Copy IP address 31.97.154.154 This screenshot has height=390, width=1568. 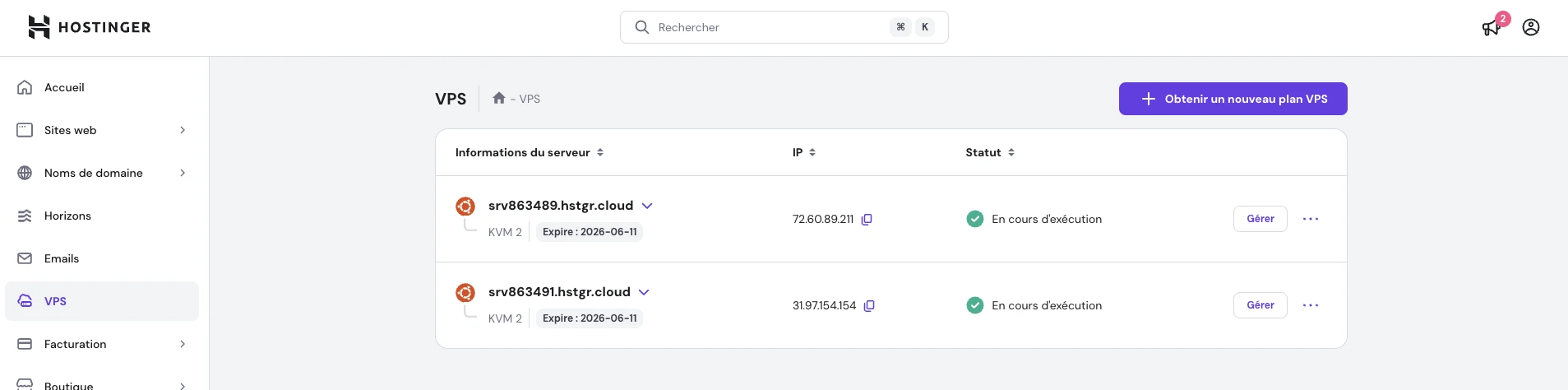(x=869, y=306)
